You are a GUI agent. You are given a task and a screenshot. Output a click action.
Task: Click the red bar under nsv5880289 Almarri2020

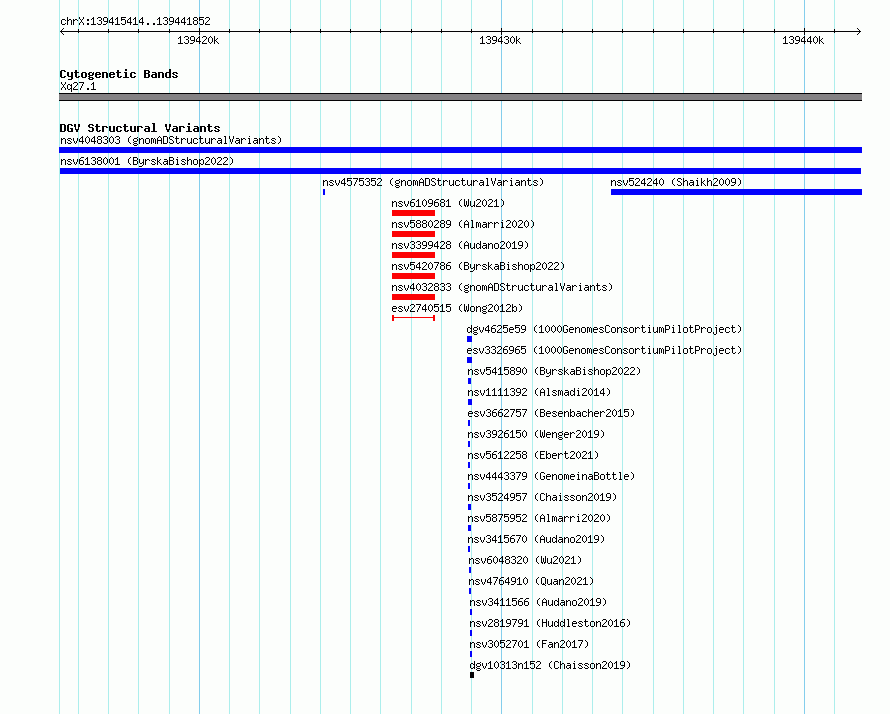click(413, 234)
